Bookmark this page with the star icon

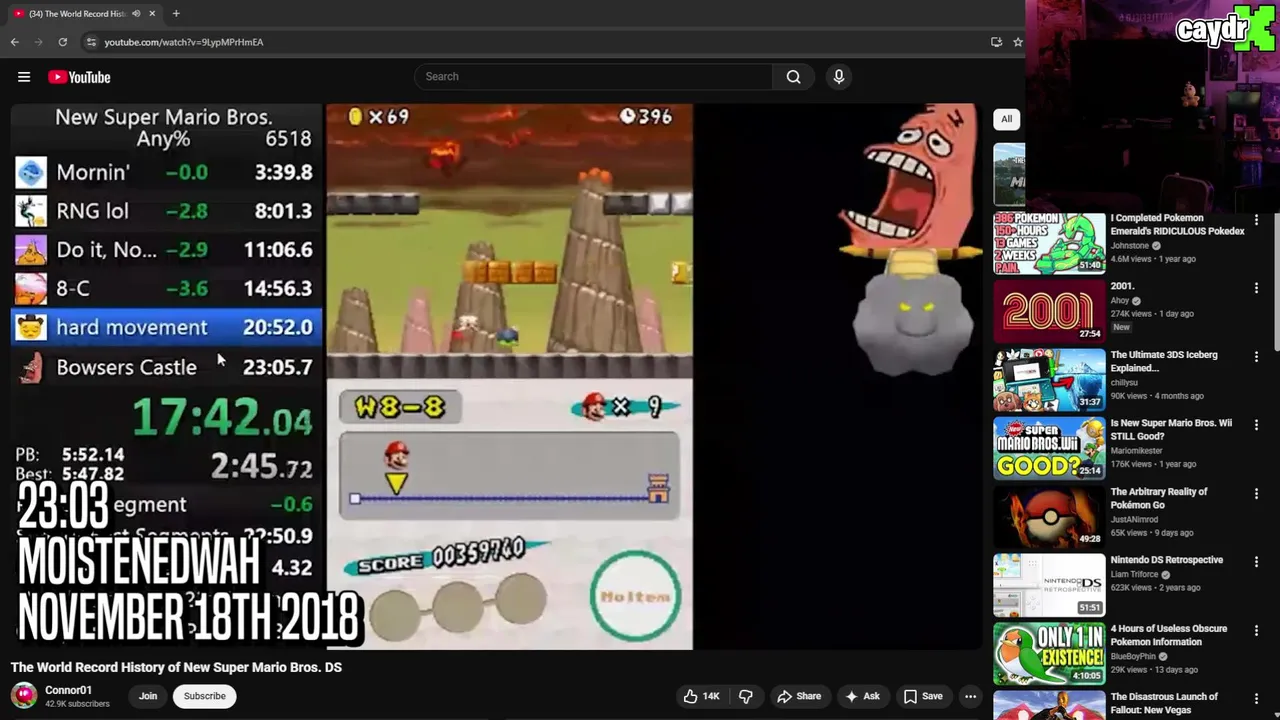point(1017,42)
